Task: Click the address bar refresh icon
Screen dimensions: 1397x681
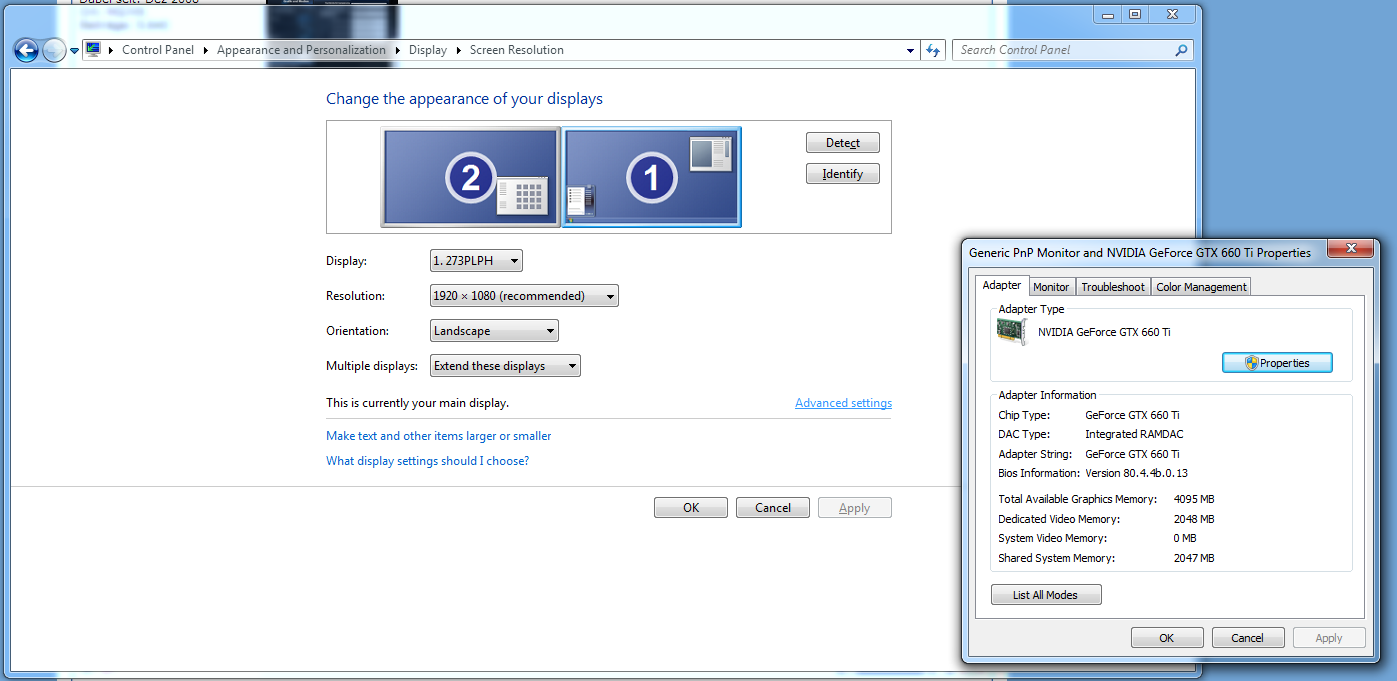Action: [x=933, y=50]
